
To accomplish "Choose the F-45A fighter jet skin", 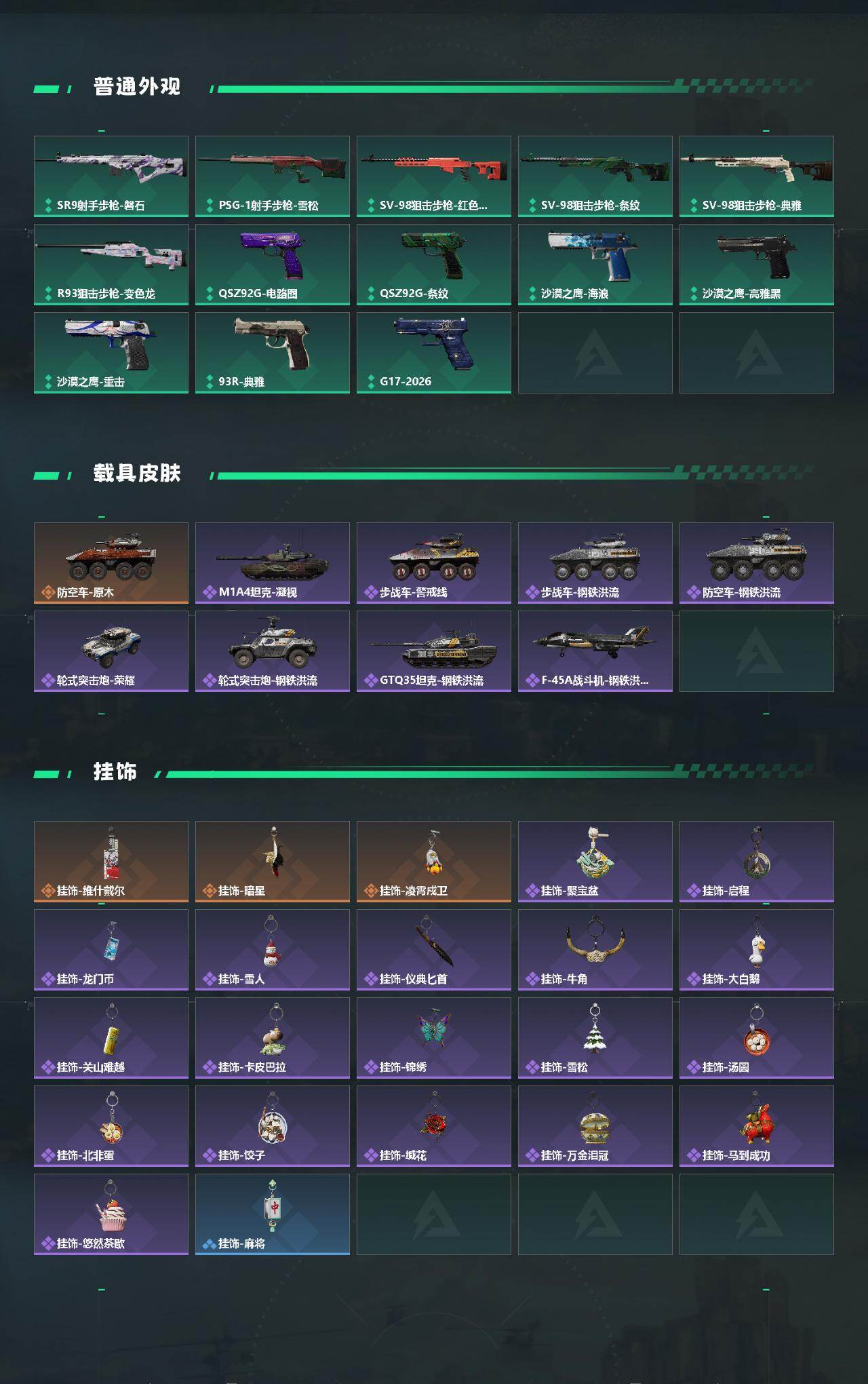I will tap(595, 651).
